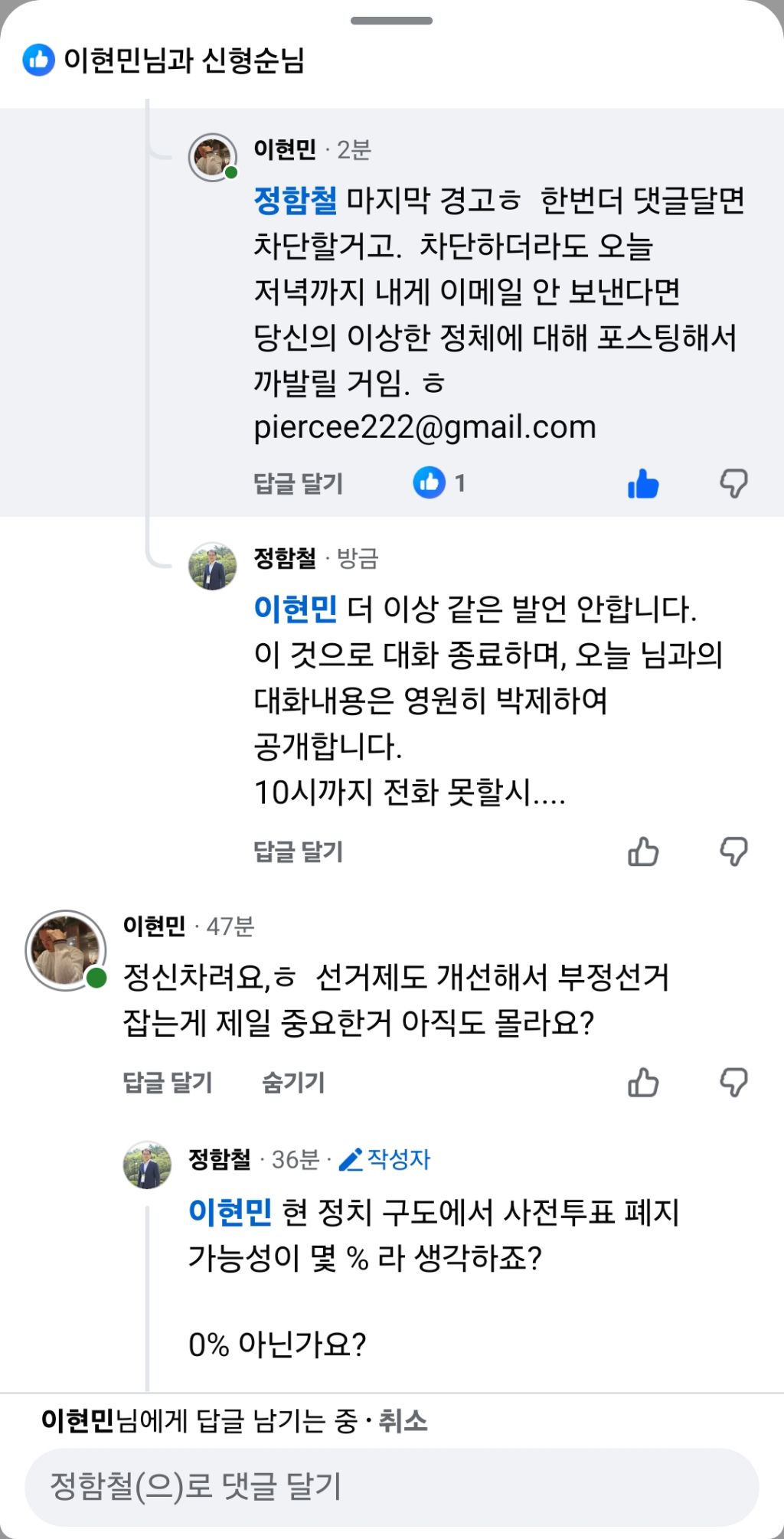
Task: Cancel replying to 이현민 with 취소
Action: tap(403, 1421)
